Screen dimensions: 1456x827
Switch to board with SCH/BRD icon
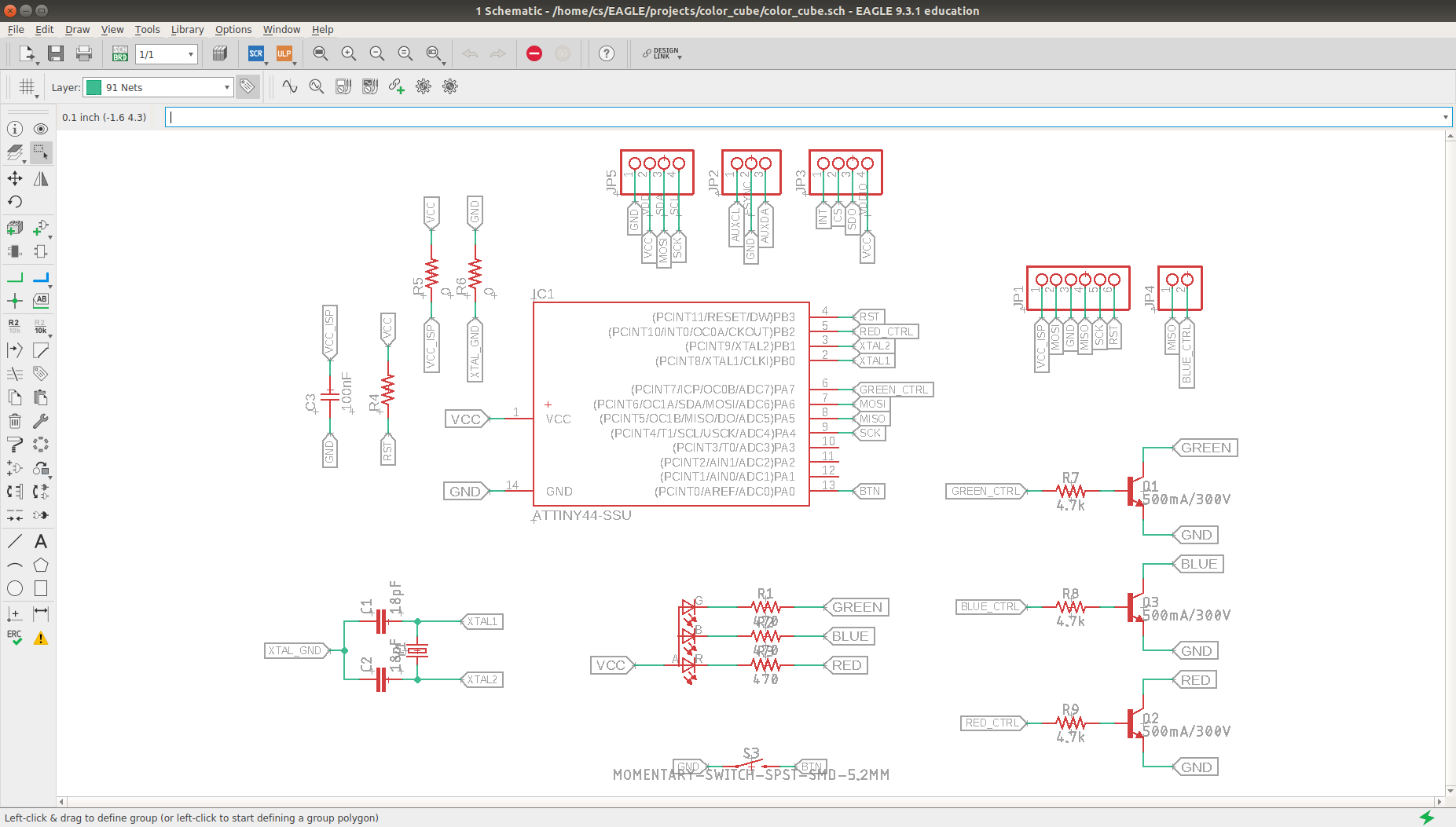[x=120, y=53]
